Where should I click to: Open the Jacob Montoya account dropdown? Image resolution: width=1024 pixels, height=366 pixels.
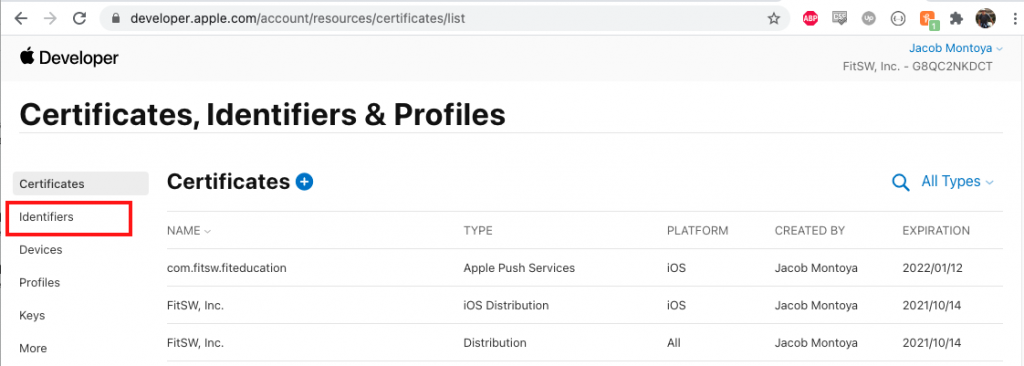click(x=956, y=48)
